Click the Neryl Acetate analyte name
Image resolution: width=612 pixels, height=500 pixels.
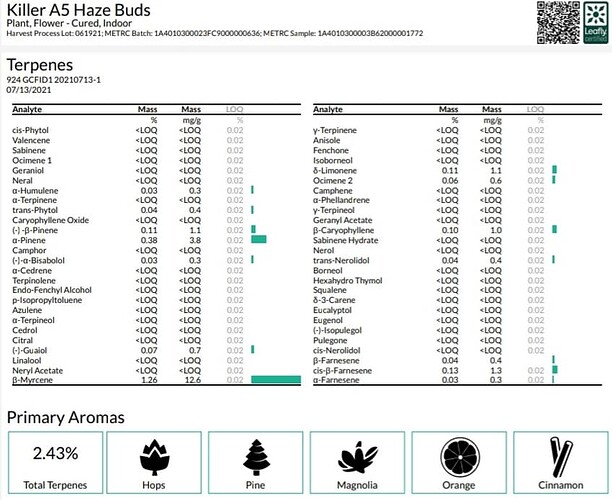click(x=37, y=370)
